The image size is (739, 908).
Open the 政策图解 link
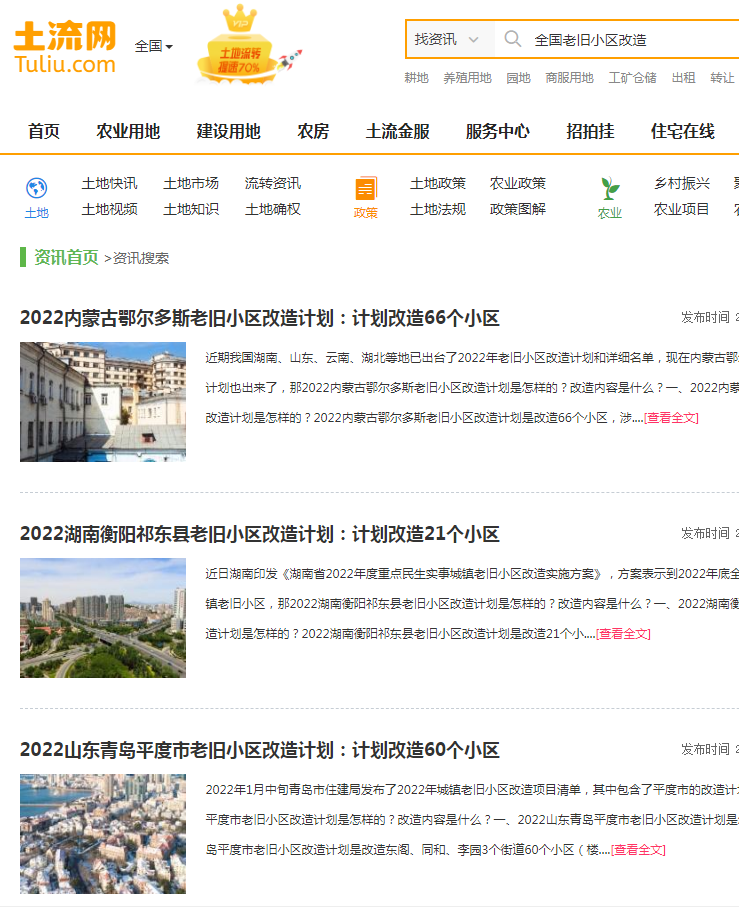click(518, 209)
